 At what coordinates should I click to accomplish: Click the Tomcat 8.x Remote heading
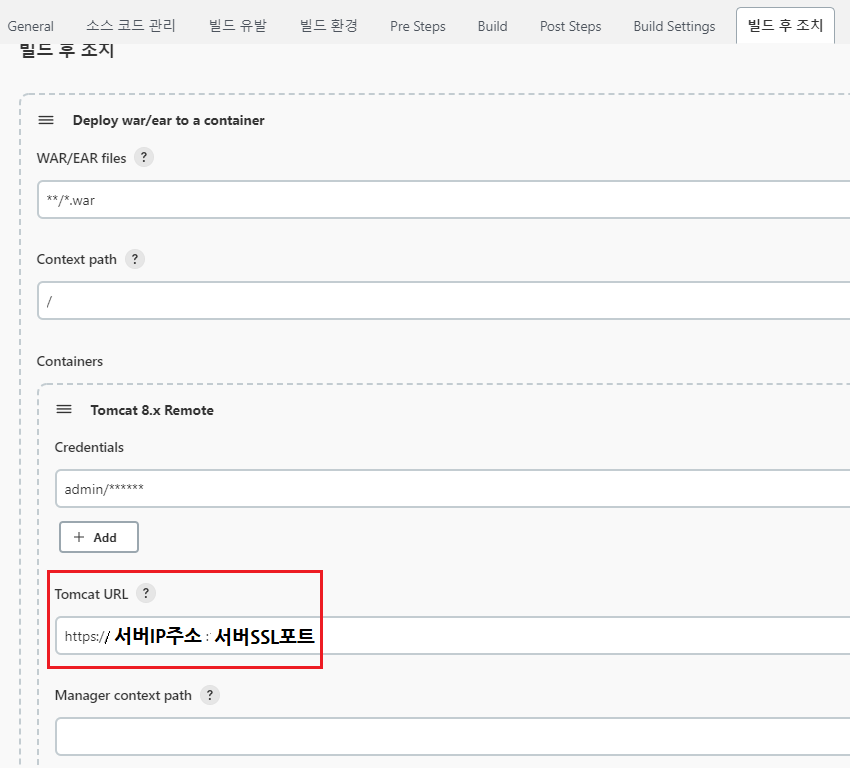pos(152,410)
